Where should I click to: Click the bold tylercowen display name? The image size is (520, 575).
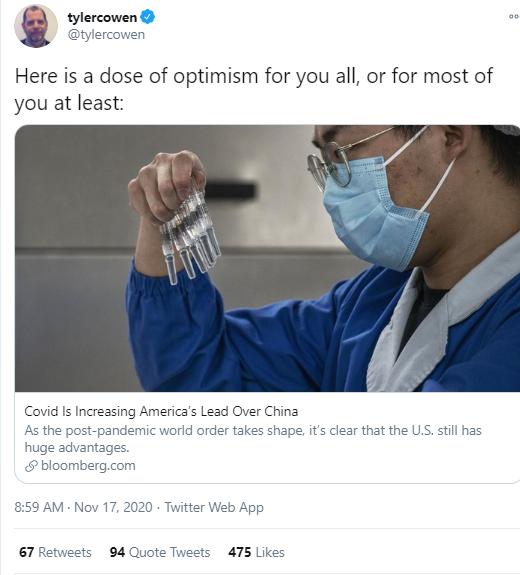coord(102,18)
